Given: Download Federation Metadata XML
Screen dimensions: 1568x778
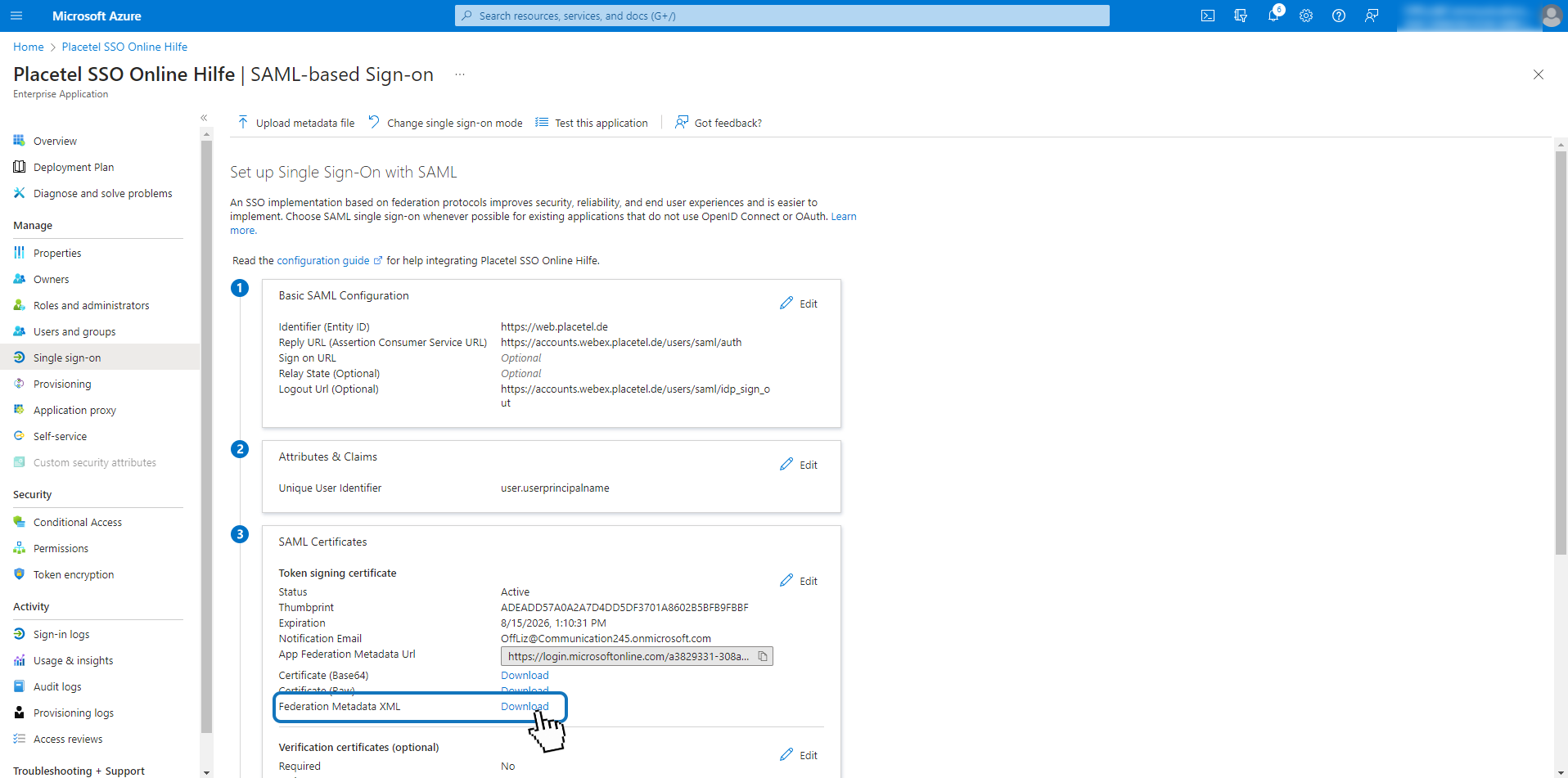Looking at the screenshot, I should click(x=525, y=706).
